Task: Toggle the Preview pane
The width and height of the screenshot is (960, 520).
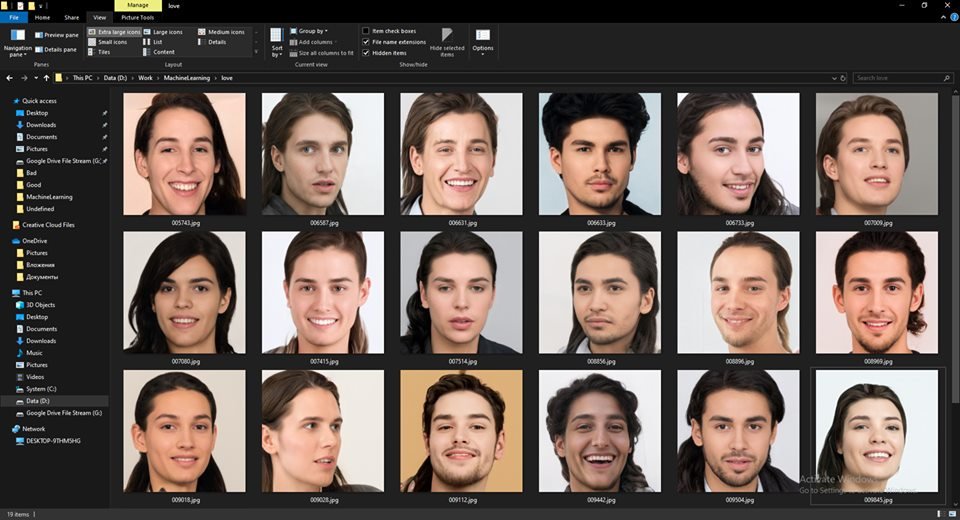Action: pos(57,35)
